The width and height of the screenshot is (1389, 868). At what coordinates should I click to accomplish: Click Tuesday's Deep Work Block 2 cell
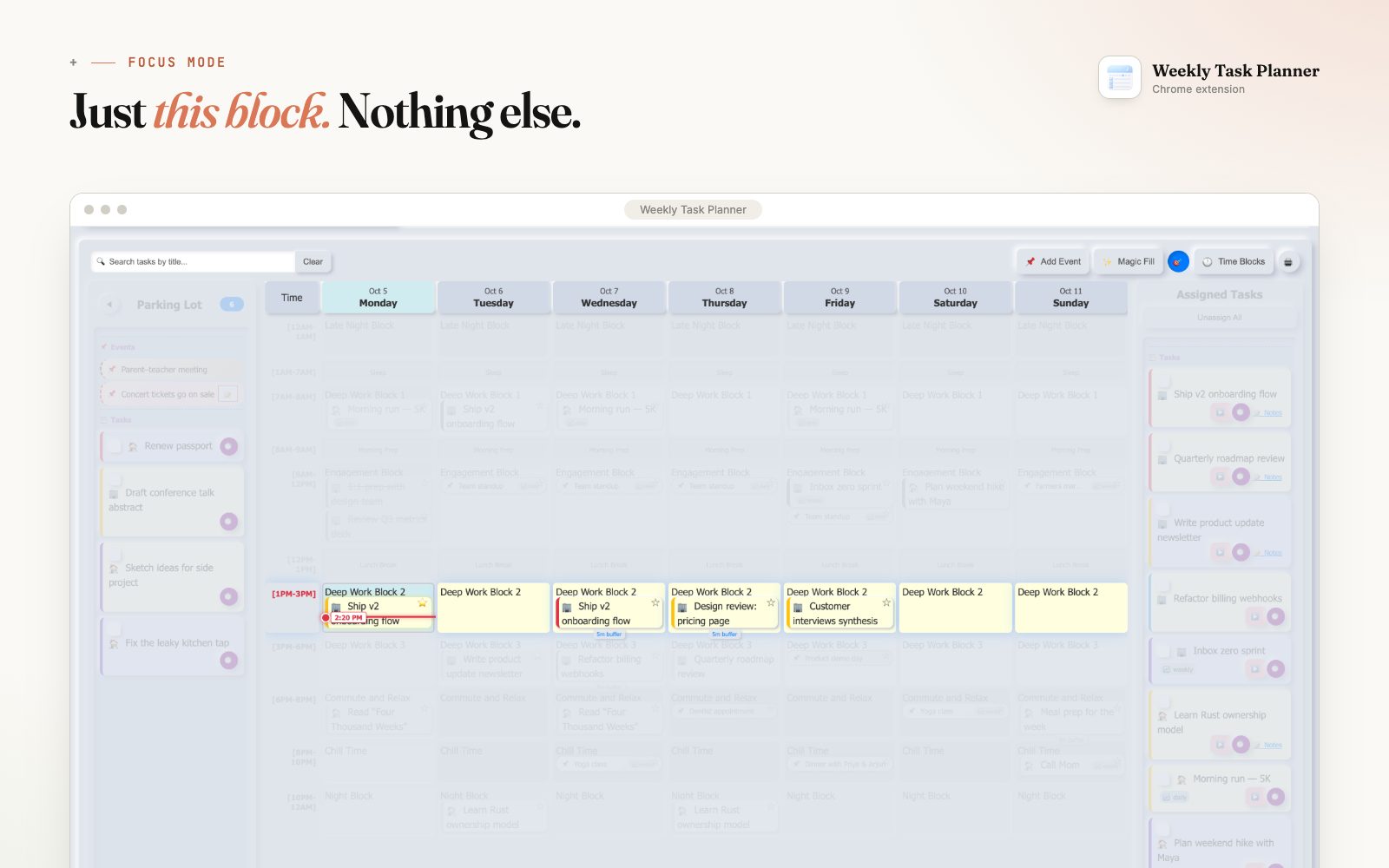coord(494,608)
